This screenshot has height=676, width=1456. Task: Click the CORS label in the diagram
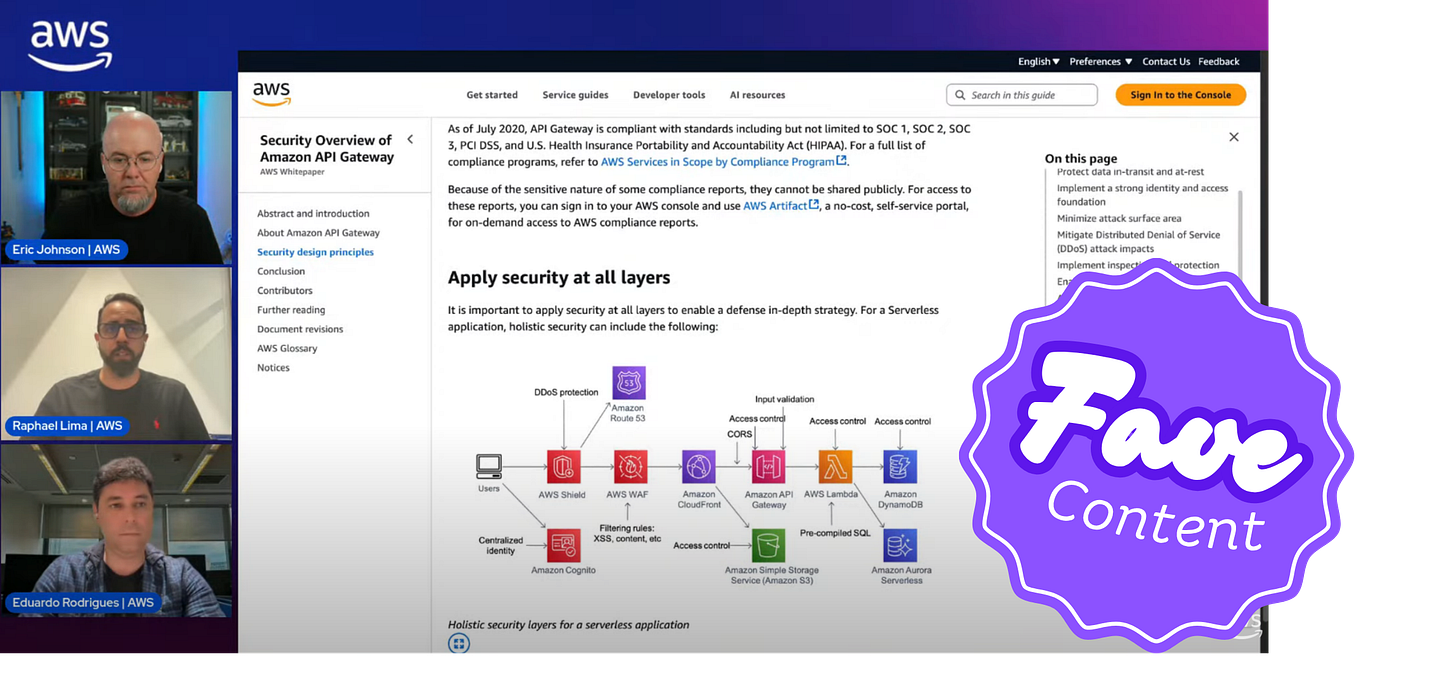pyautogui.click(x=739, y=434)
